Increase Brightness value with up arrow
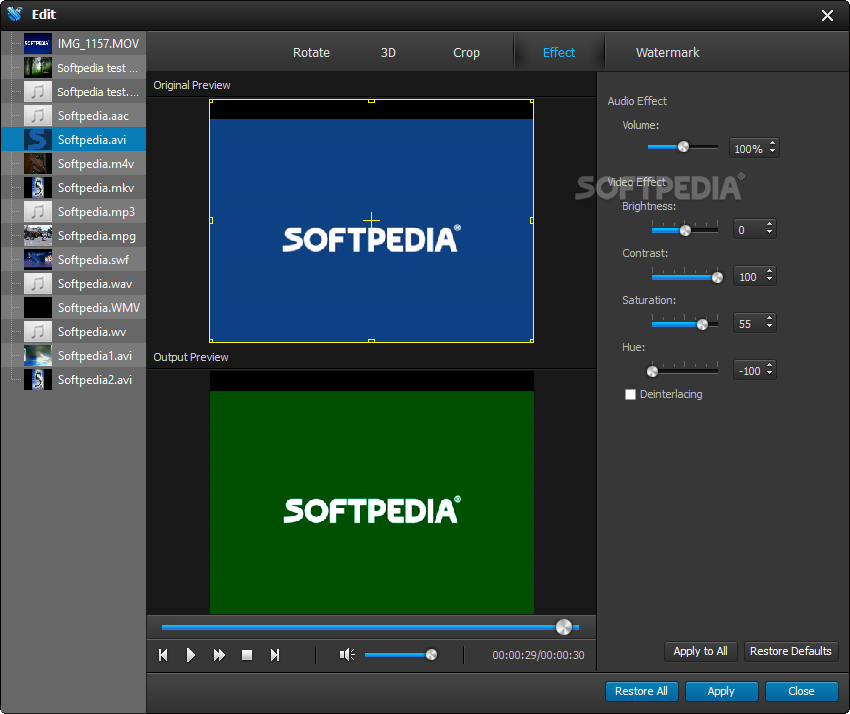Viewport: 850px width, 714px height. pos(769,224)
